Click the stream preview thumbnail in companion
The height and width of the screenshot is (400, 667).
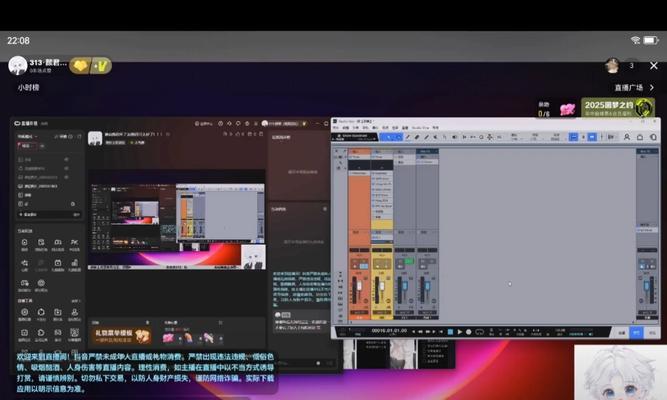177,220
